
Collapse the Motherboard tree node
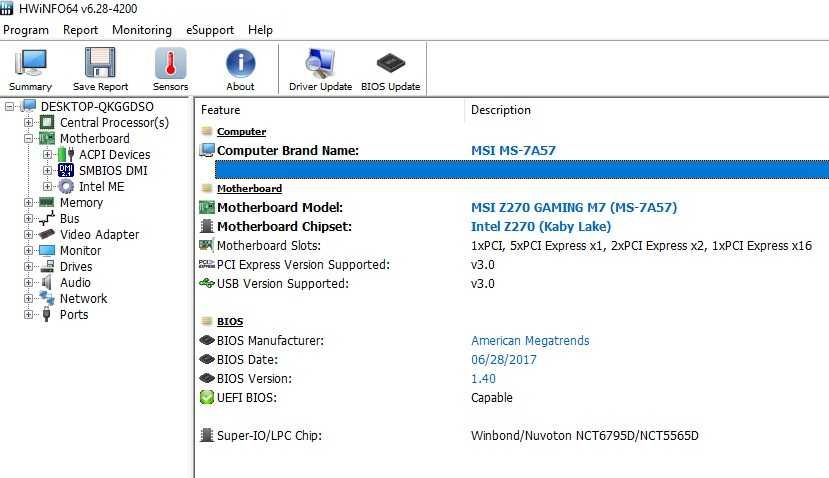[29, 139]
